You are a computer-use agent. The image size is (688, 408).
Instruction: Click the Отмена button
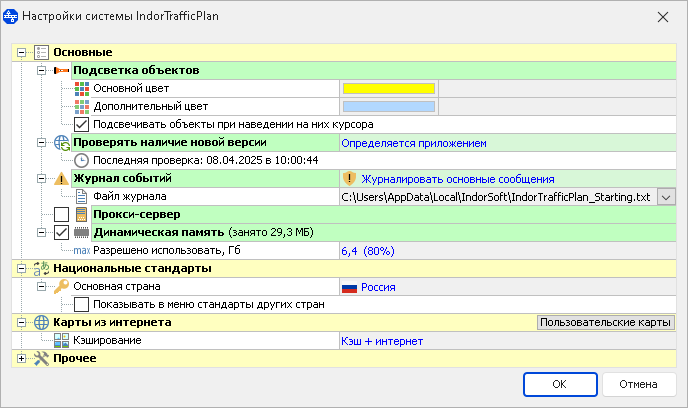click(638, 384)
